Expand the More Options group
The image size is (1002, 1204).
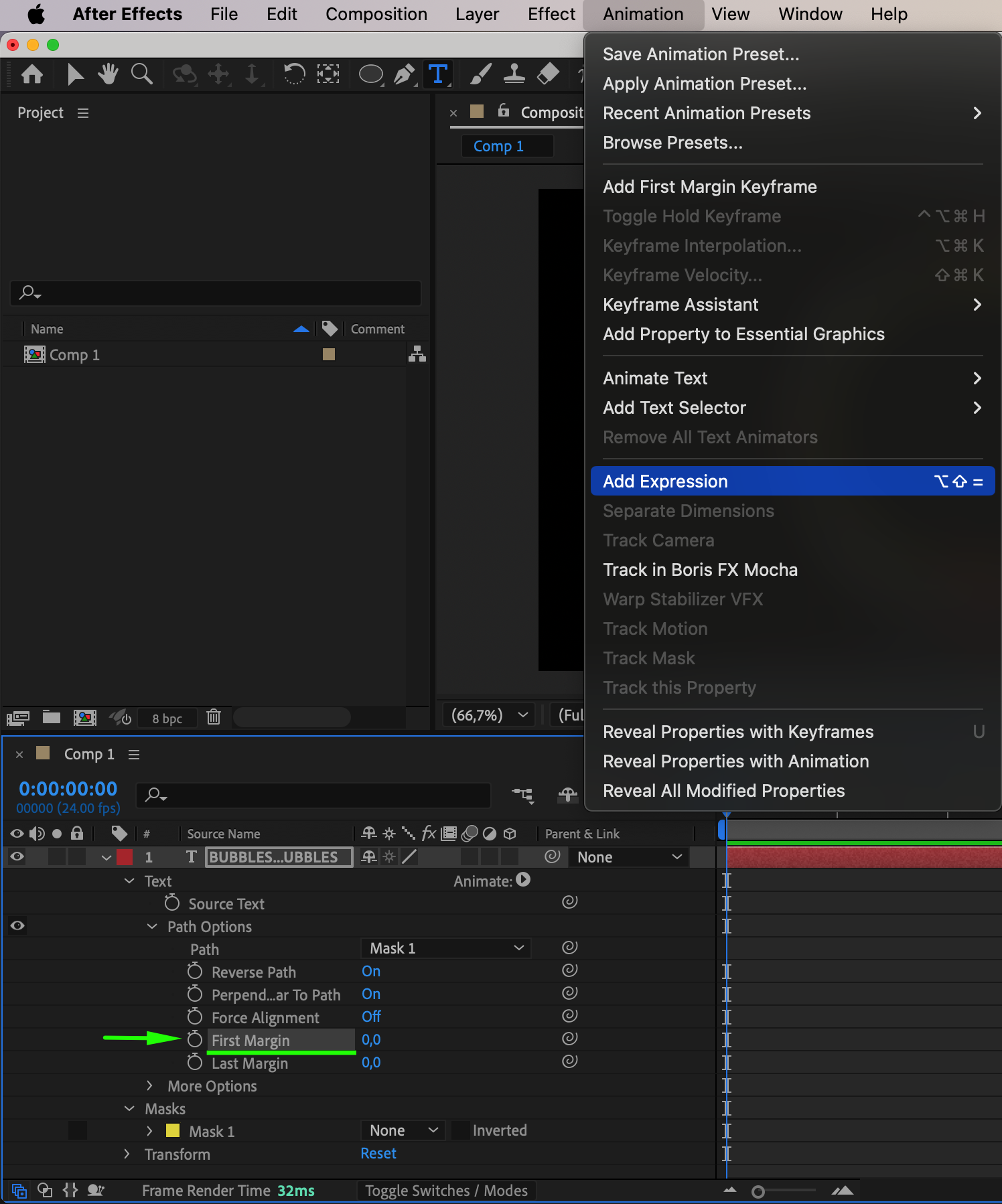[150, 1085]
